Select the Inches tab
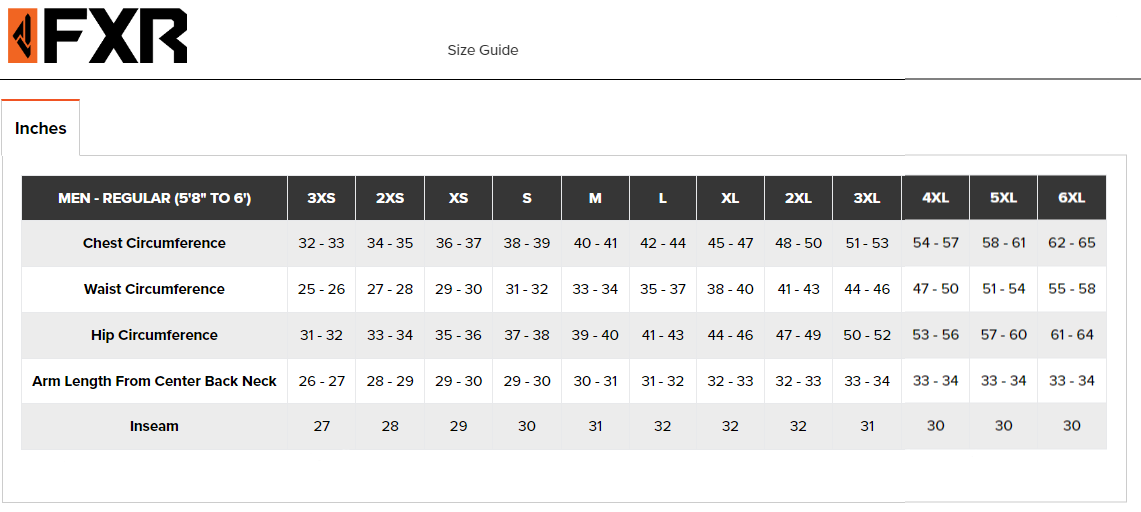This screenshot has width=1141, height=512. coord(41,128)
